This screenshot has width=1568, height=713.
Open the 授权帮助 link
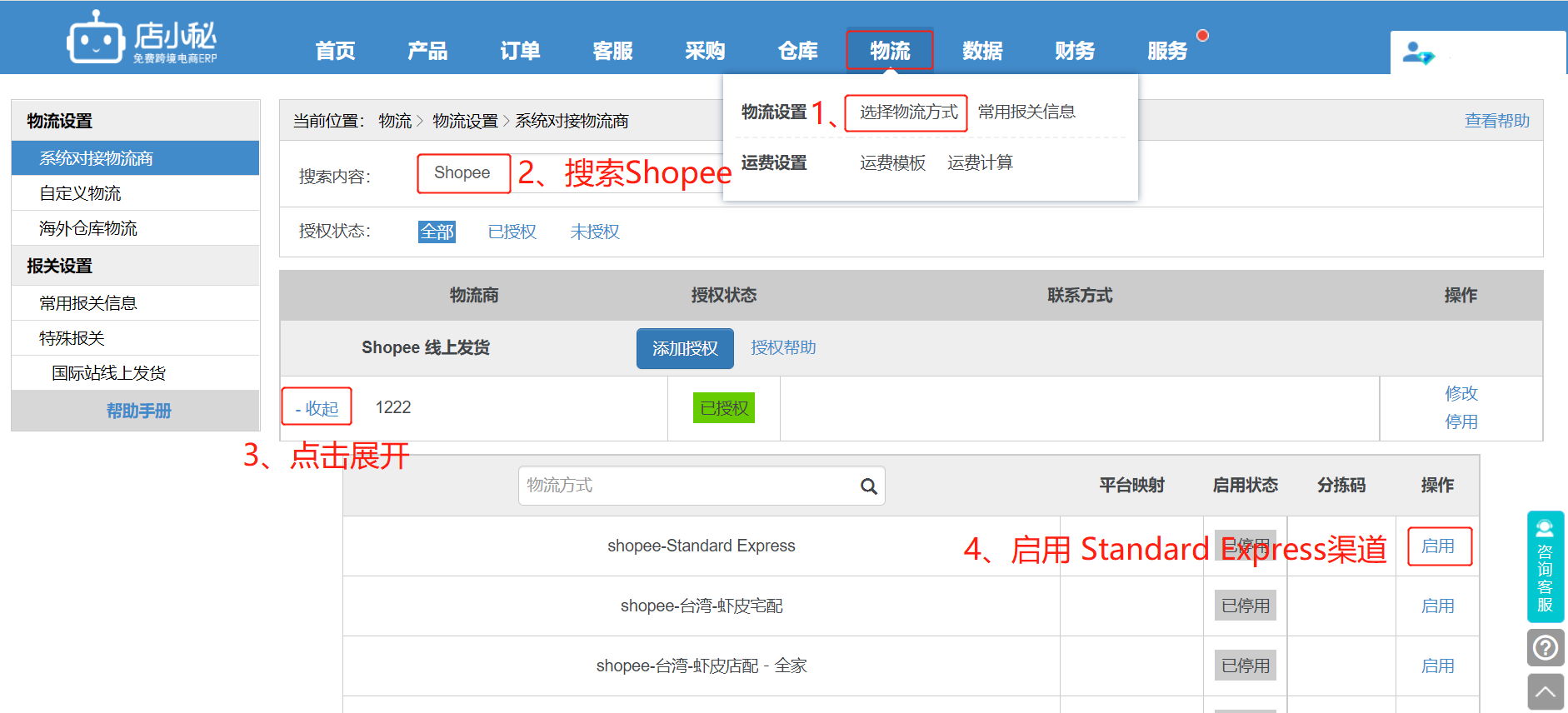pos(783,347)
